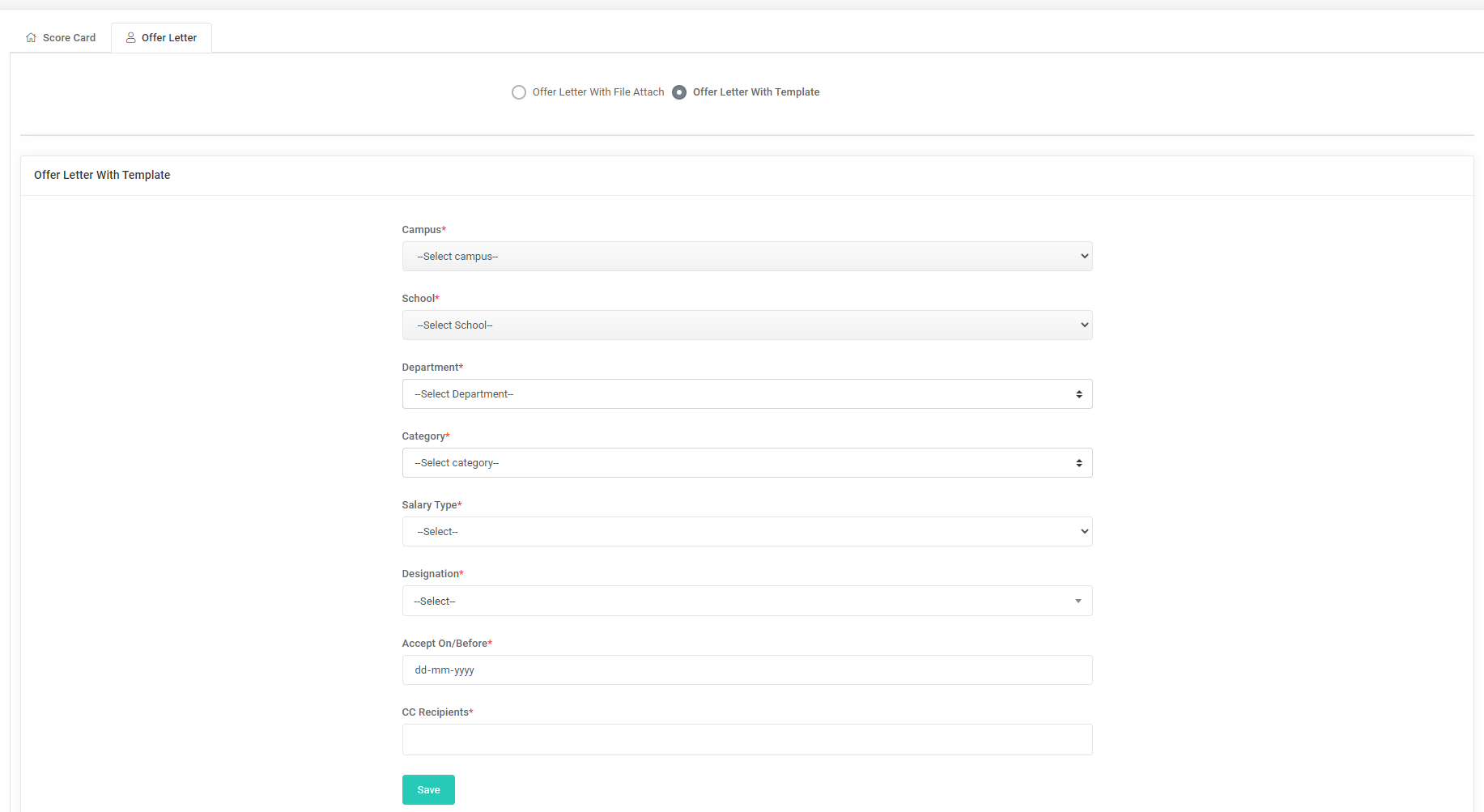The width and height of the screenshot is (1484, 812).
Task: Focus the CC Recipients input field
Action: (746, 740)
